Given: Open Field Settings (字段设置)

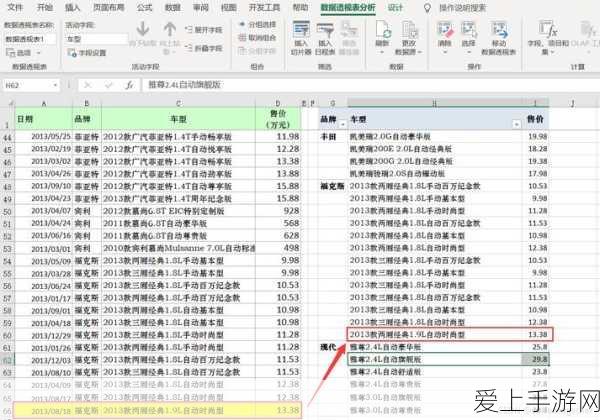Looking at the screenshot, I should [x=87, y=53].
